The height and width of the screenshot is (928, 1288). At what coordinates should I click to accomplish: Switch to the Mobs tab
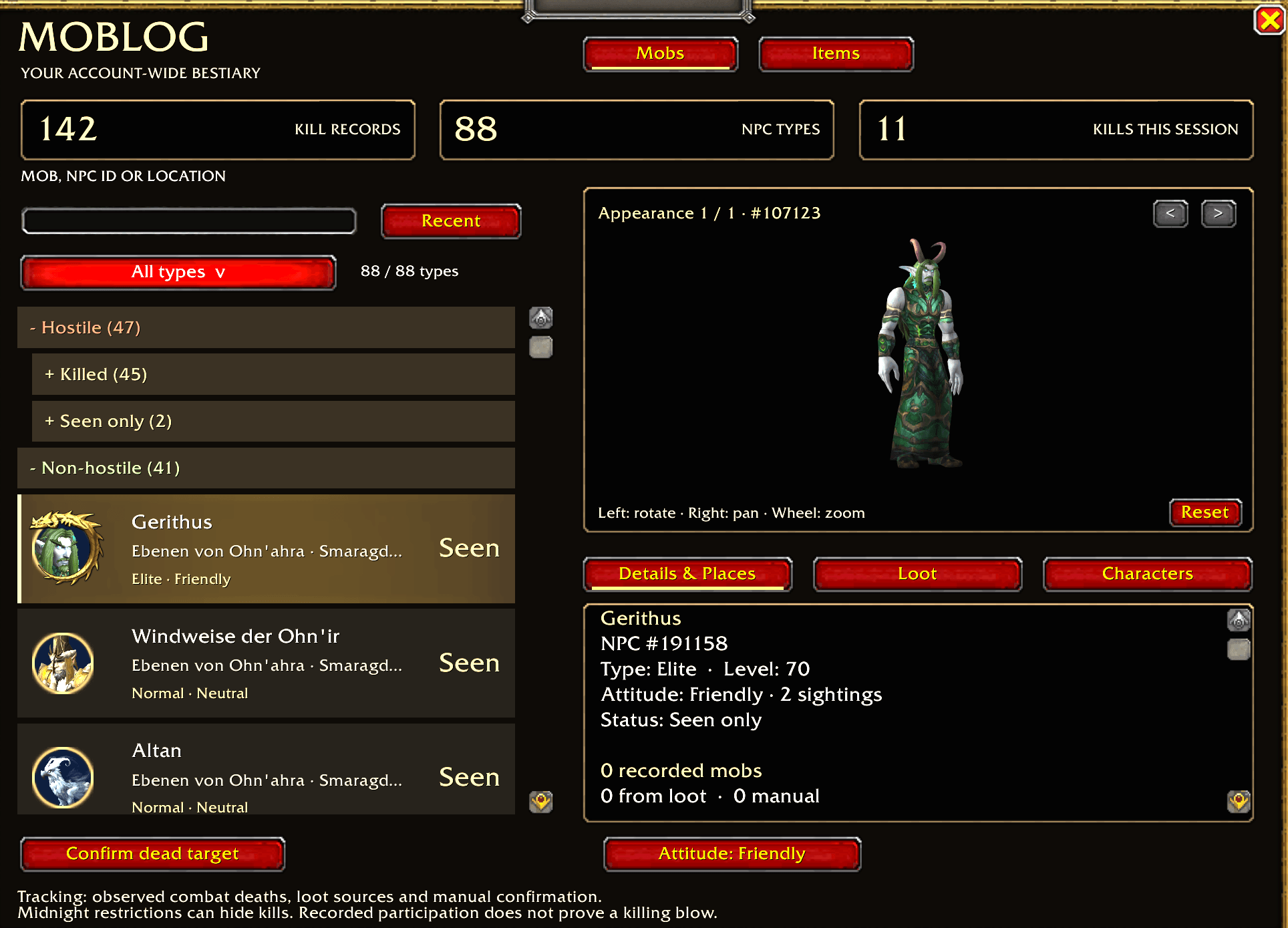click(660, 53)
